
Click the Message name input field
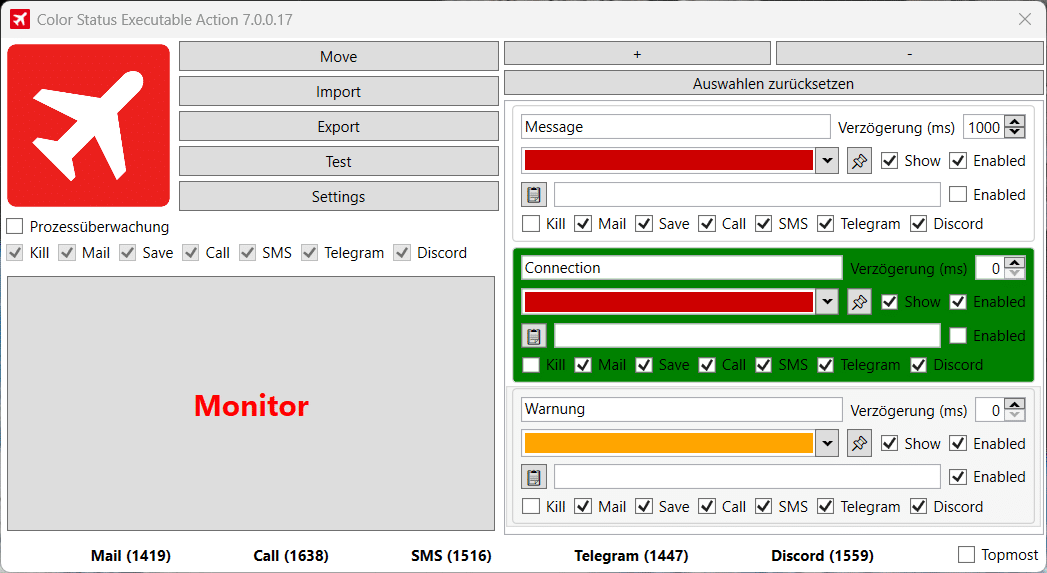pos(676,127)
